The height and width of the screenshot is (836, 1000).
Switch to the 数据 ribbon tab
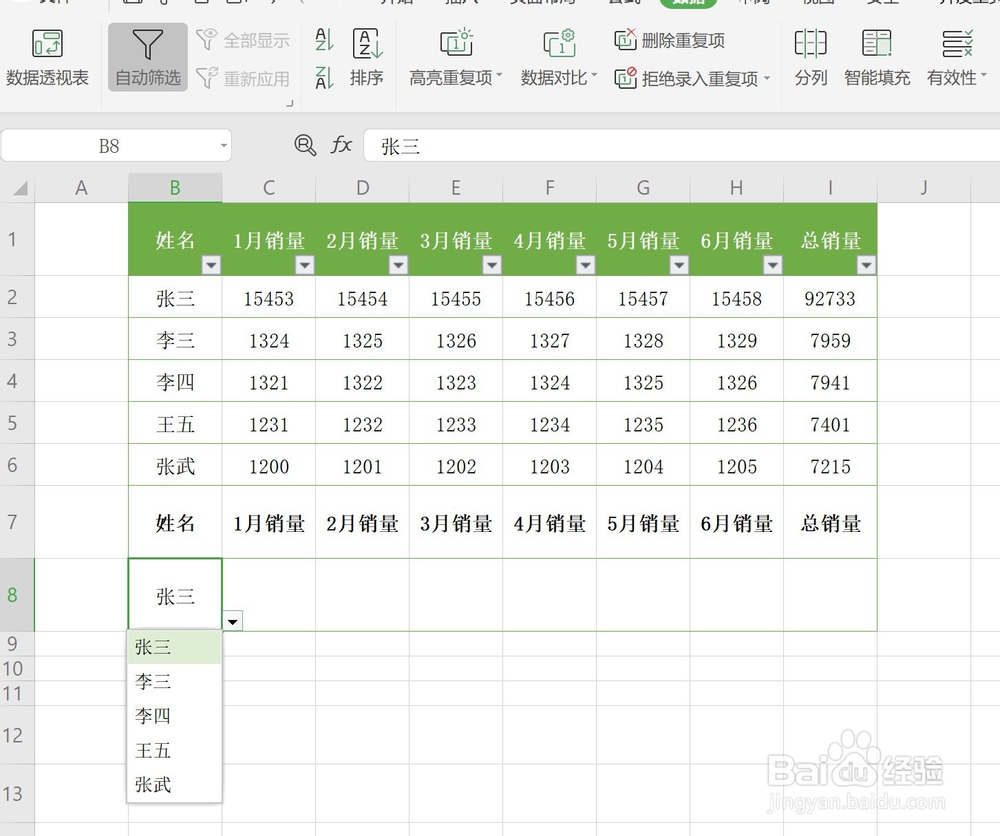pyautogui.click(x=688, y=3)
